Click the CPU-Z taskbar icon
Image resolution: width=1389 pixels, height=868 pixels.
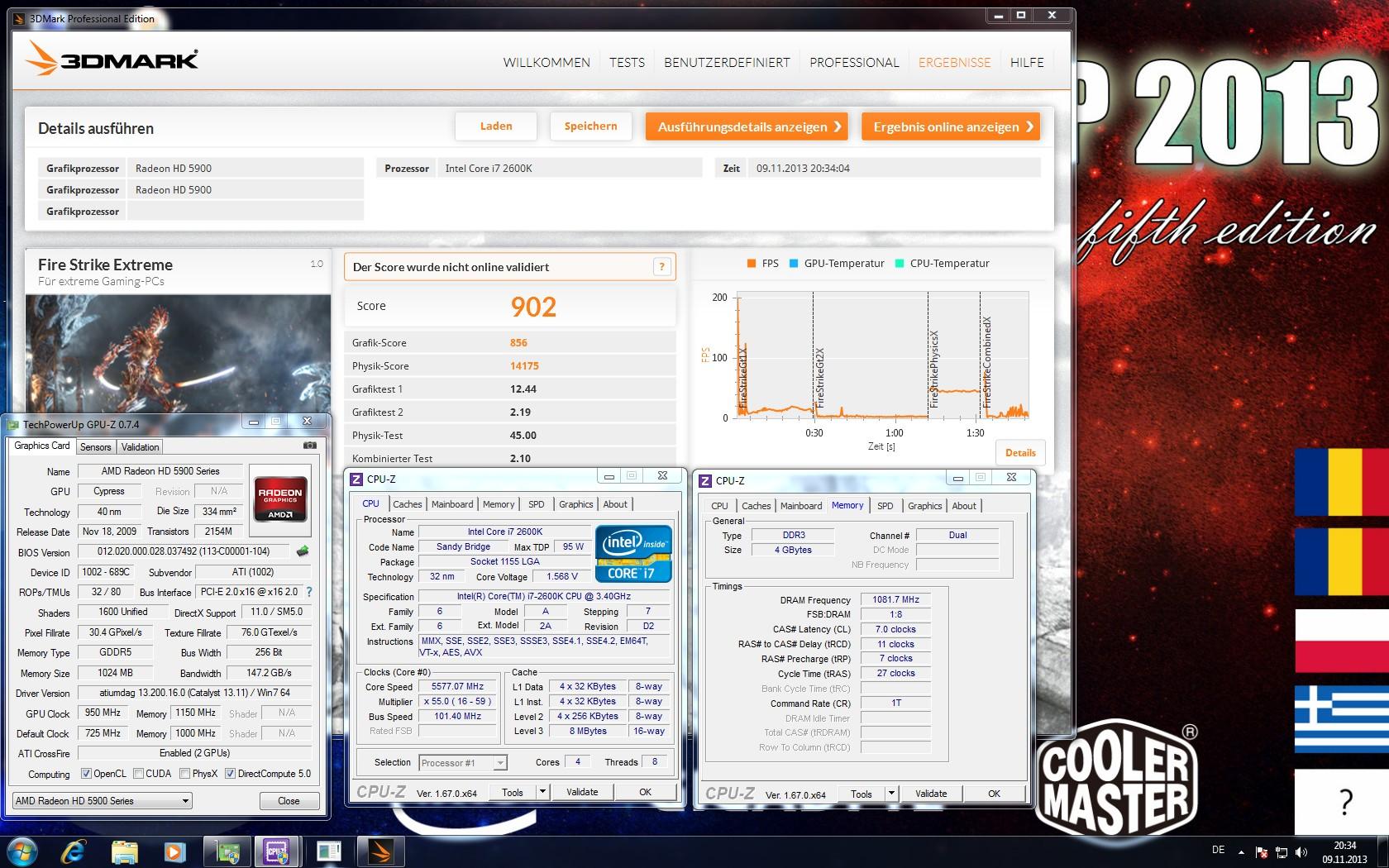click(x=277, y=851)
